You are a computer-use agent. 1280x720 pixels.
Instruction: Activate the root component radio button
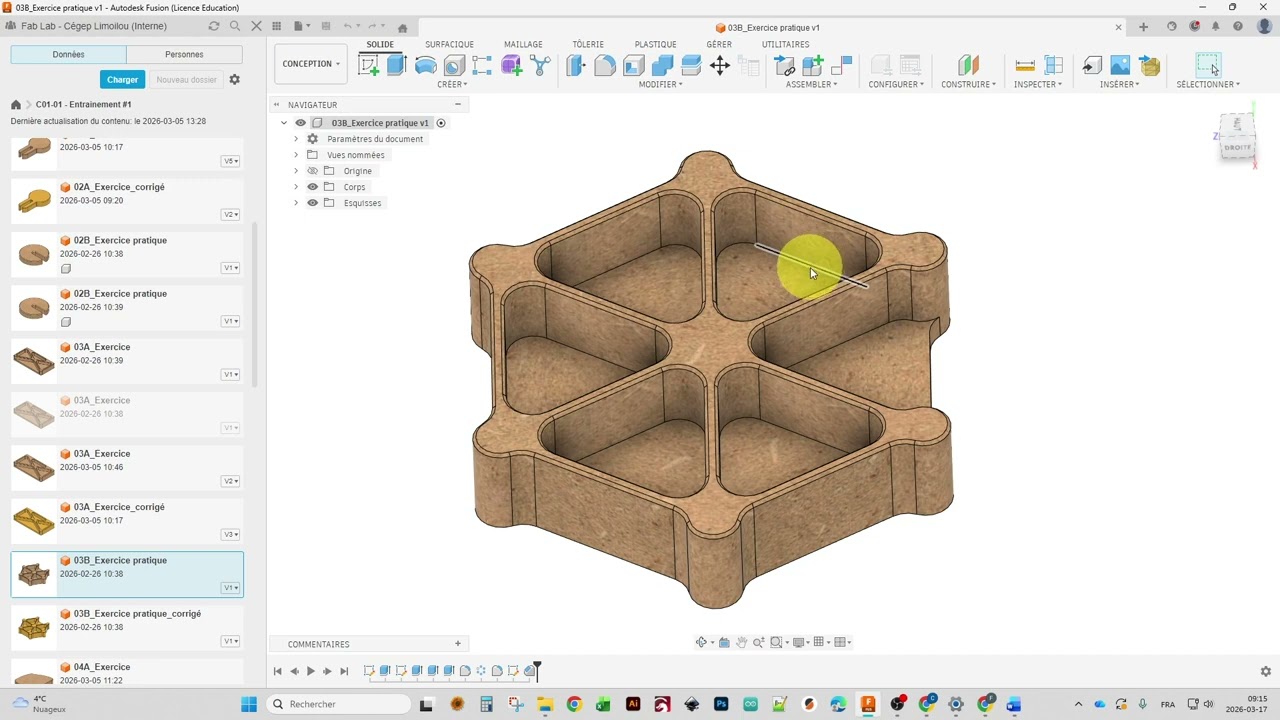pos(441,123)
